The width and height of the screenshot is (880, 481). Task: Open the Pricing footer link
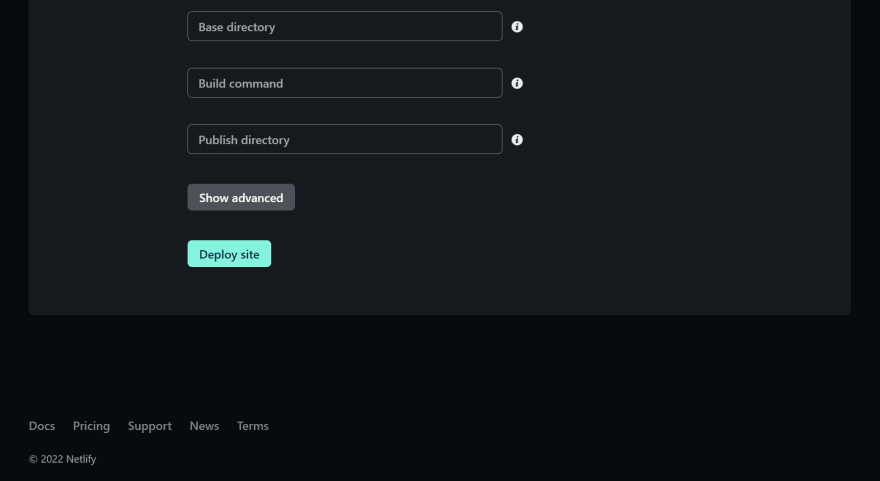click(x=91, y=426)
